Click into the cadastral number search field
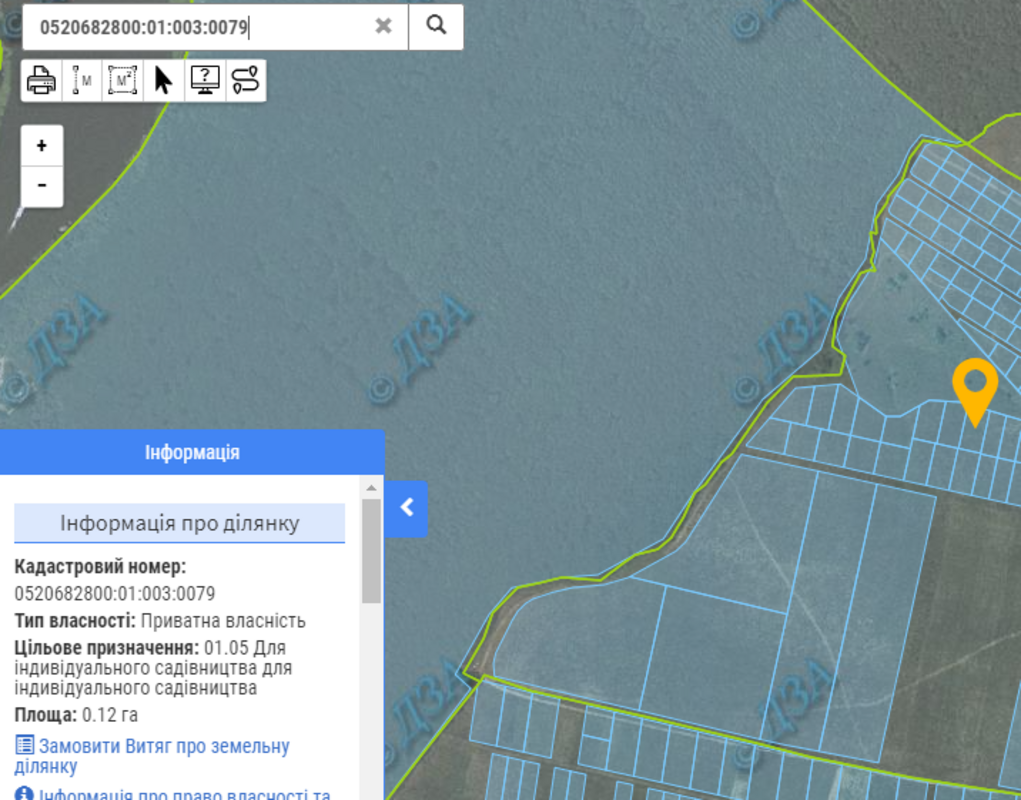Image resolution: width=1021 pixels, height=800 pixels. tap(200, 27)
